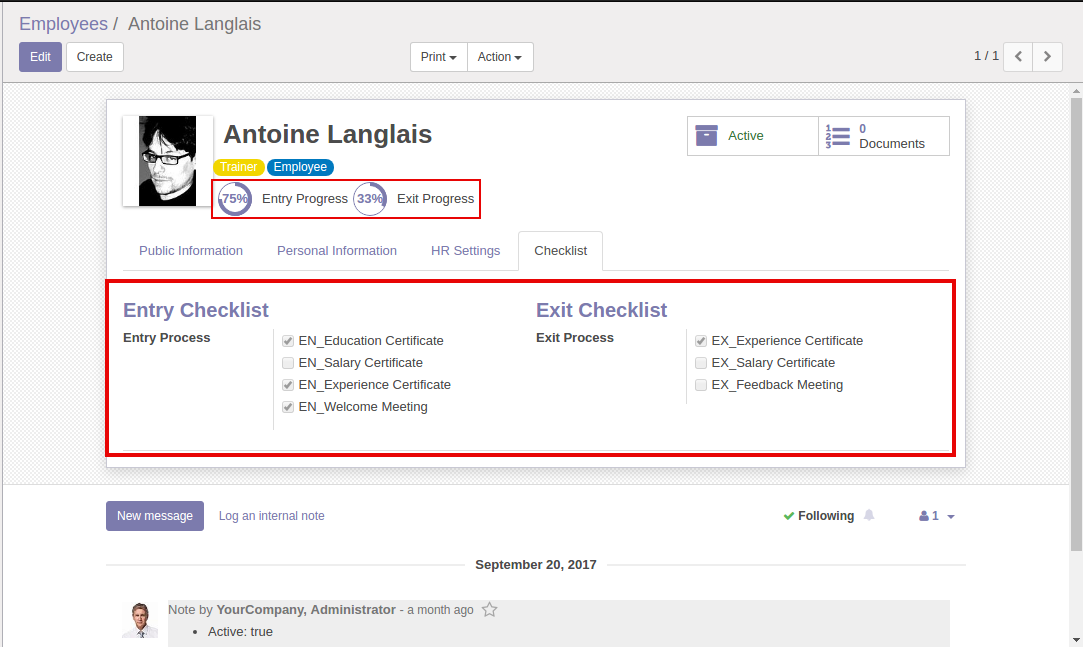Click the green Following checkmark
The image size is (1083, 647).
coord(789,516)
